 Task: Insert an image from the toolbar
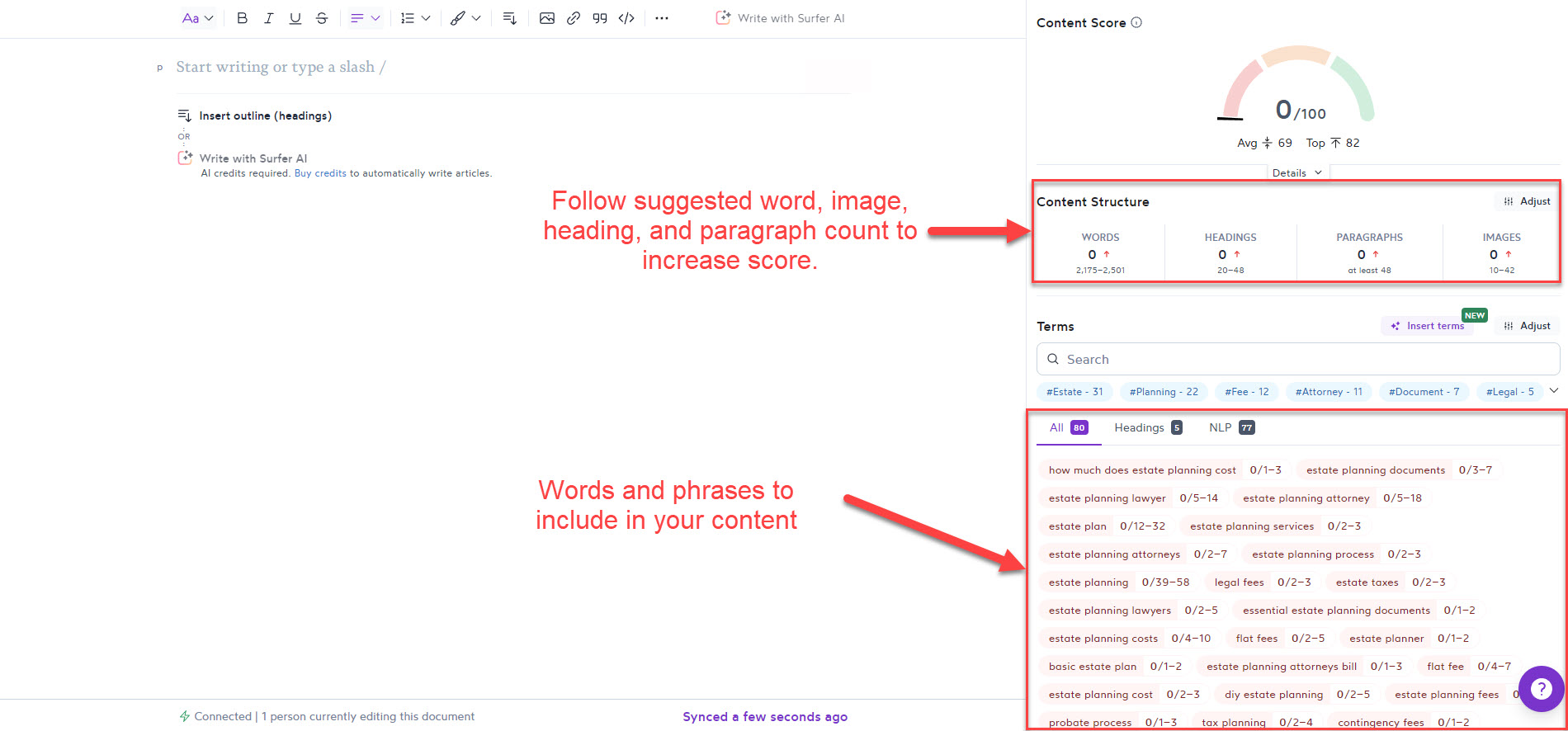point(546,18)
